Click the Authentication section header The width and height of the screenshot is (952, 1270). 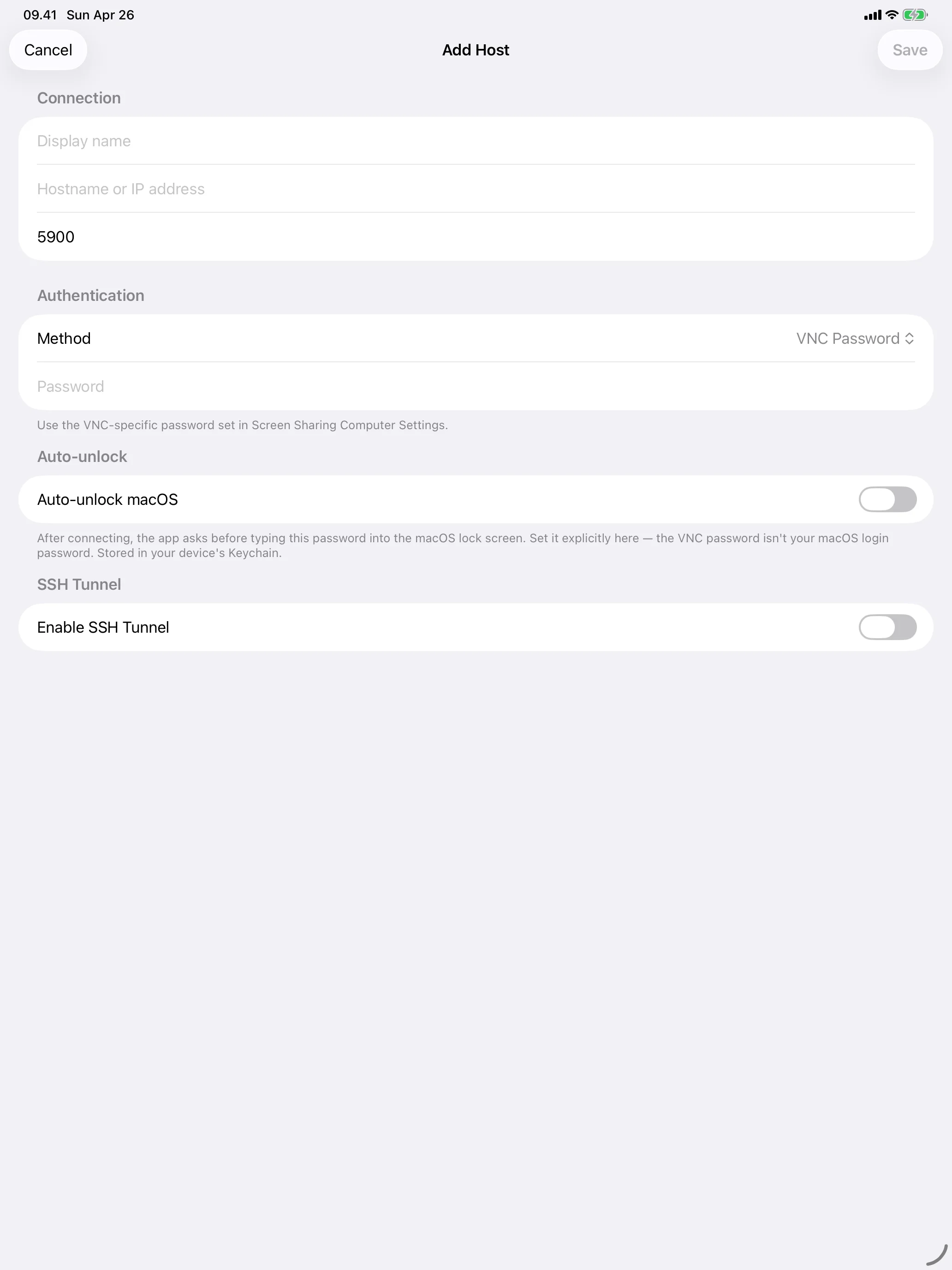pyautogui.click(x=90, y=295)
